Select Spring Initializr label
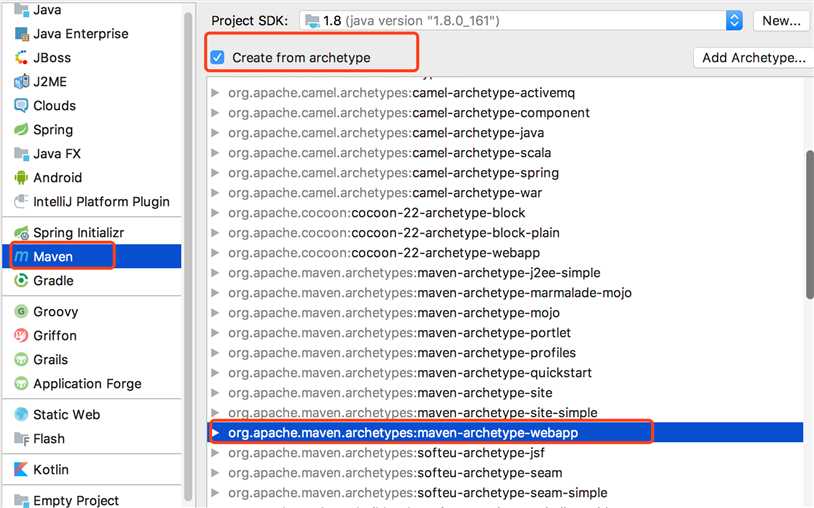The height and width of the screenshot is (508, 814). 78,233
